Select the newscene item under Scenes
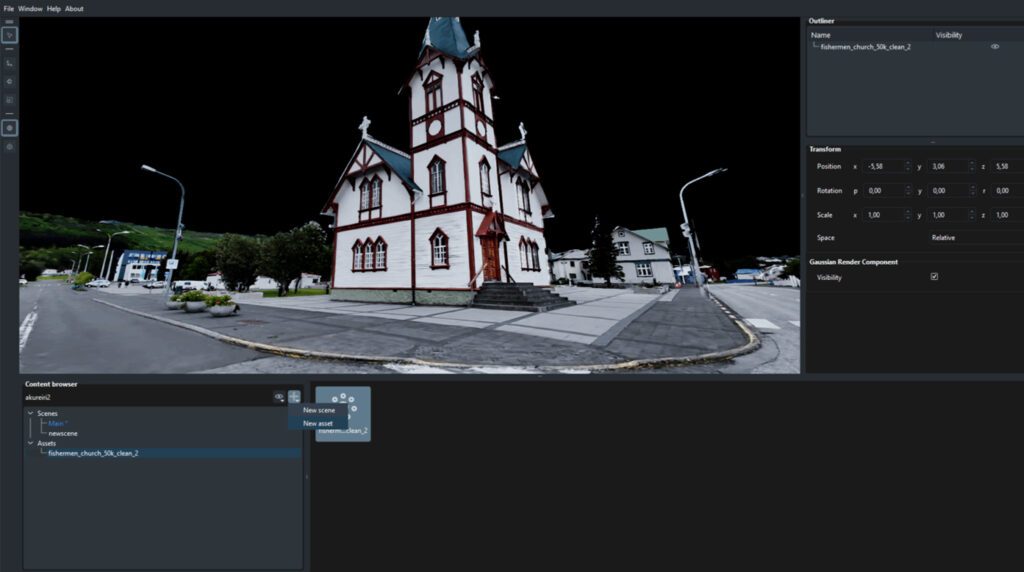This screenshot has height=572, width=1024. coord(63,433)
